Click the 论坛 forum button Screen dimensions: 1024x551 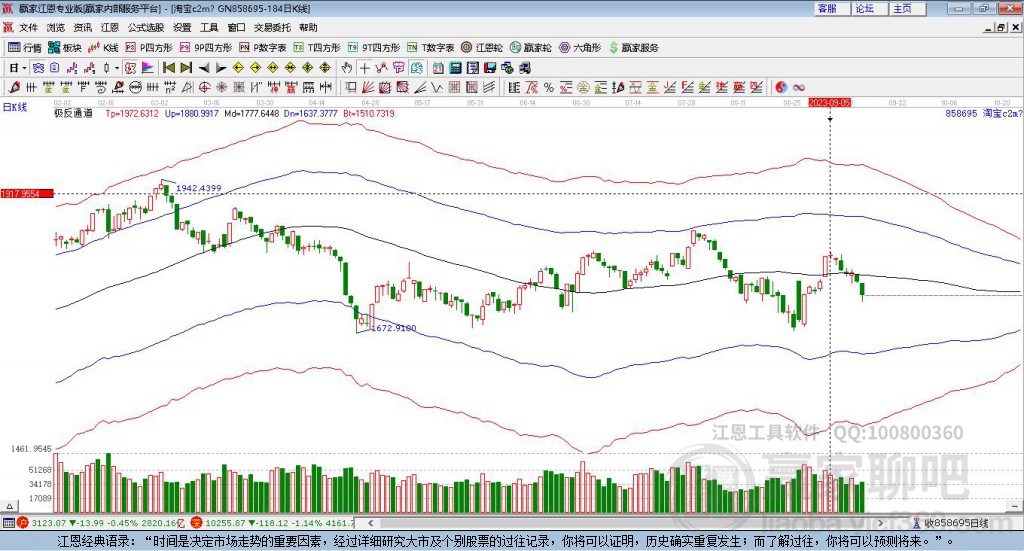[x=870, y=8]
